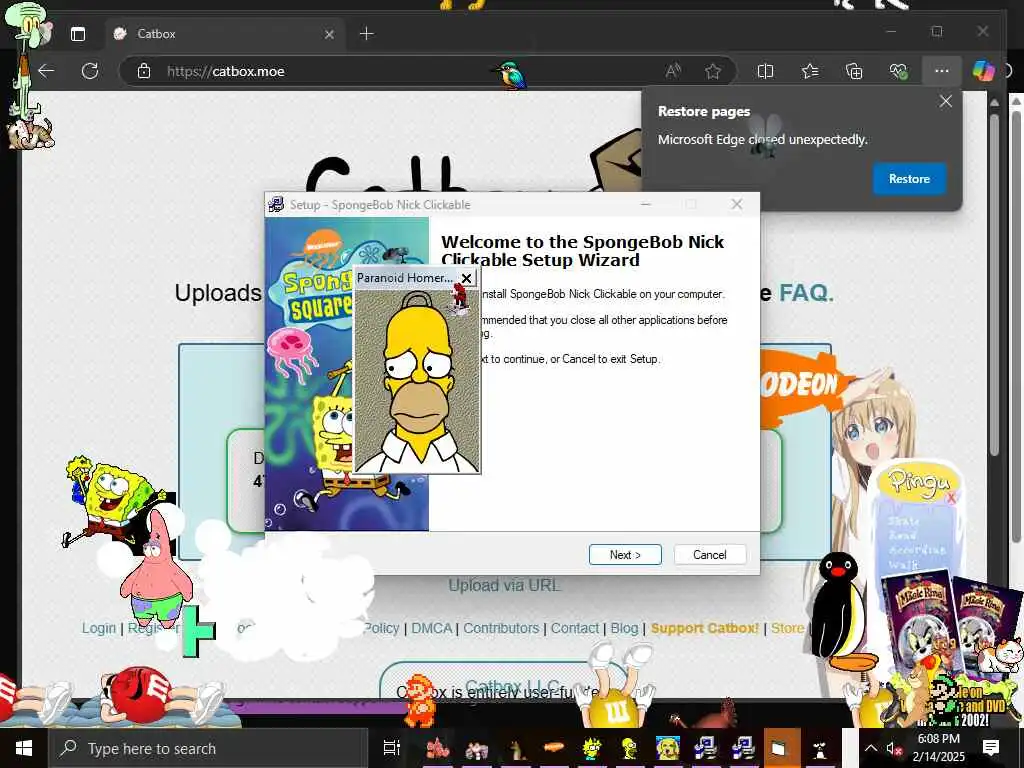This screenshot has width=1024, height=768.
Task: Add this page to favorites with the star
Action: 712,71
